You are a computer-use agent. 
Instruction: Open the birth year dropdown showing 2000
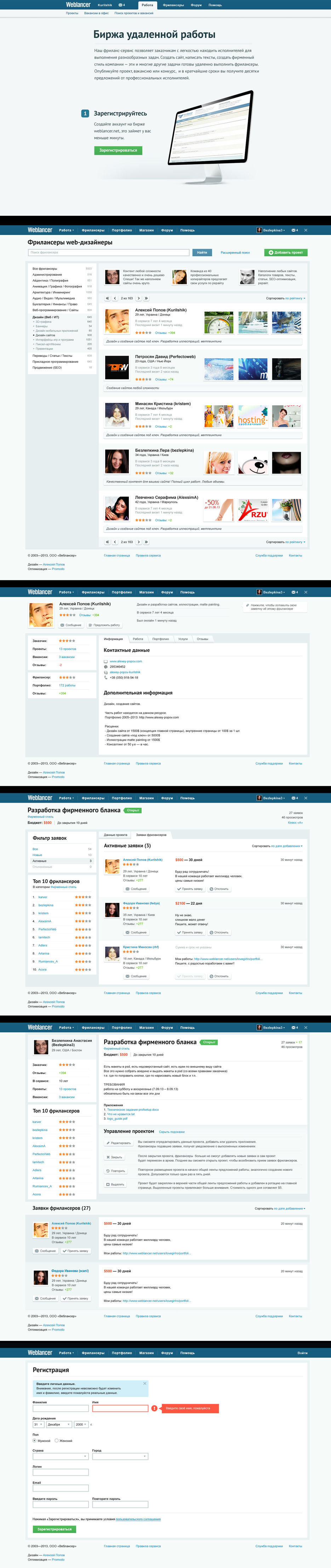click(x=81, y=1424)
